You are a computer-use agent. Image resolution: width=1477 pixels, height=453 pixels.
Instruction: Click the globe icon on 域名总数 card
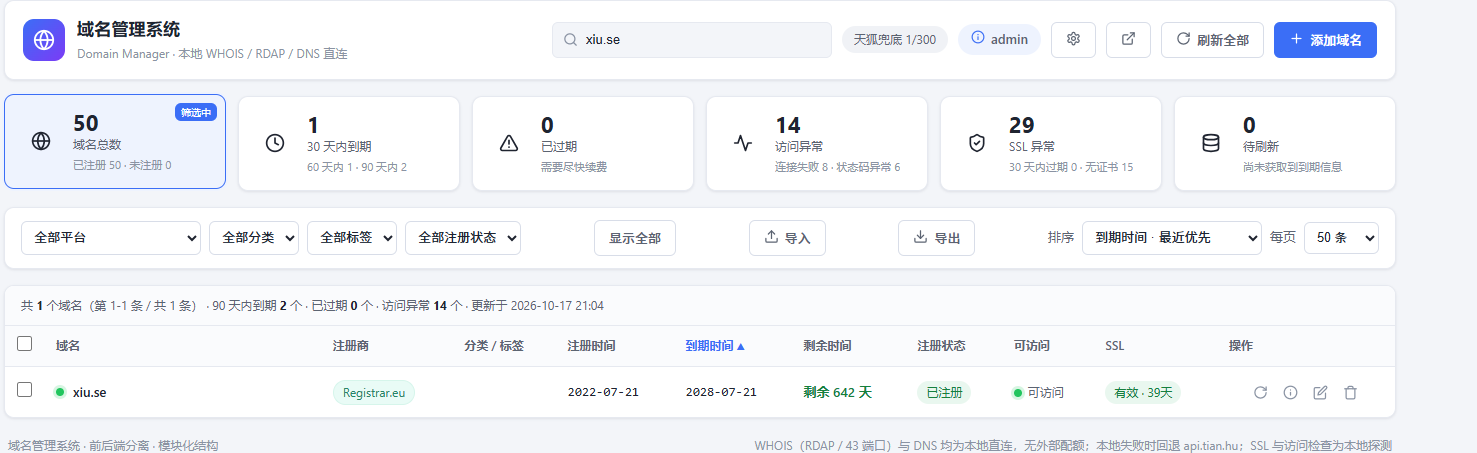(x=41, y=142)
